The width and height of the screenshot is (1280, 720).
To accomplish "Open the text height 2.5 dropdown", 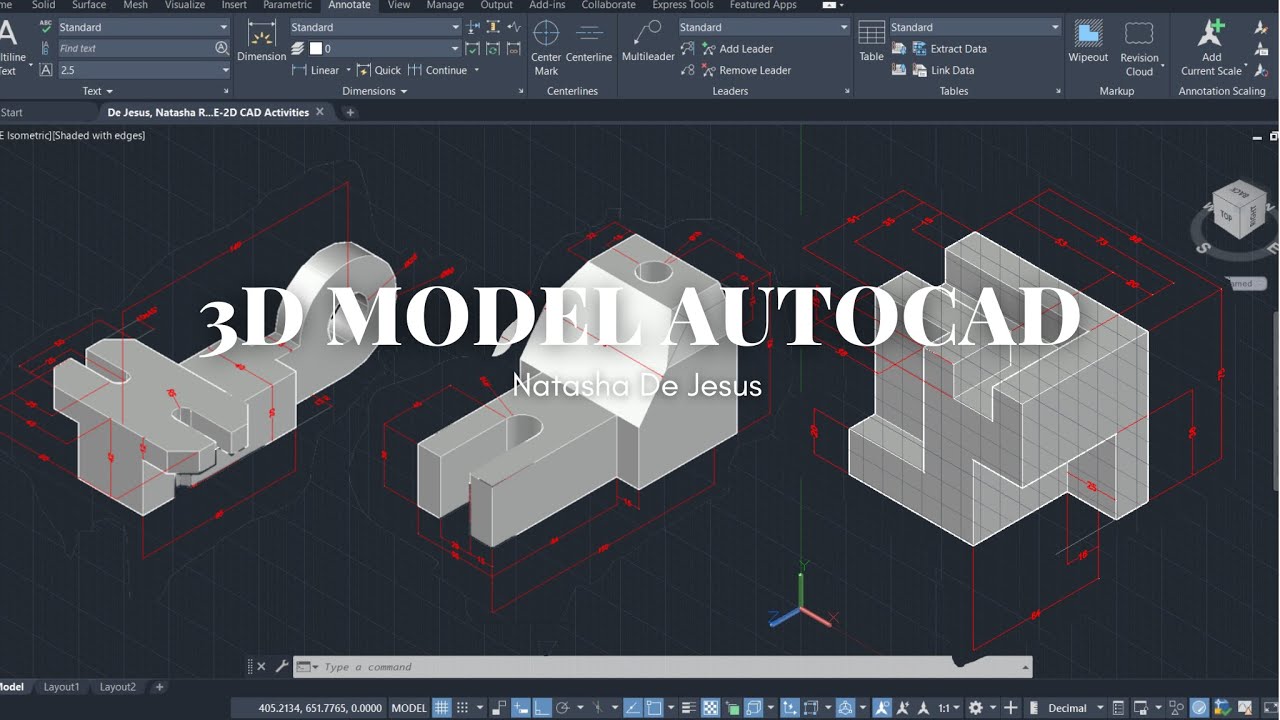I will click(143, 70).
